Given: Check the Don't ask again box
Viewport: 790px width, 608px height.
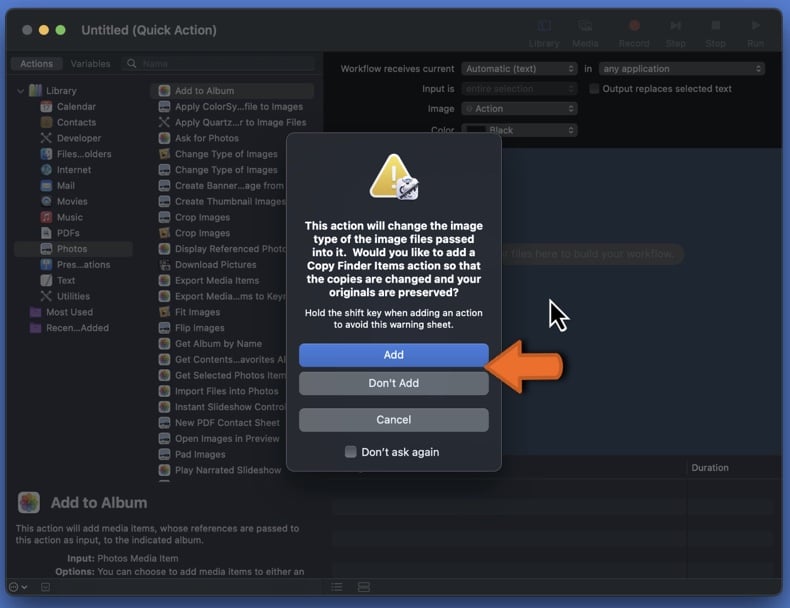Looking at the screenshot, I should click(351, 452).
